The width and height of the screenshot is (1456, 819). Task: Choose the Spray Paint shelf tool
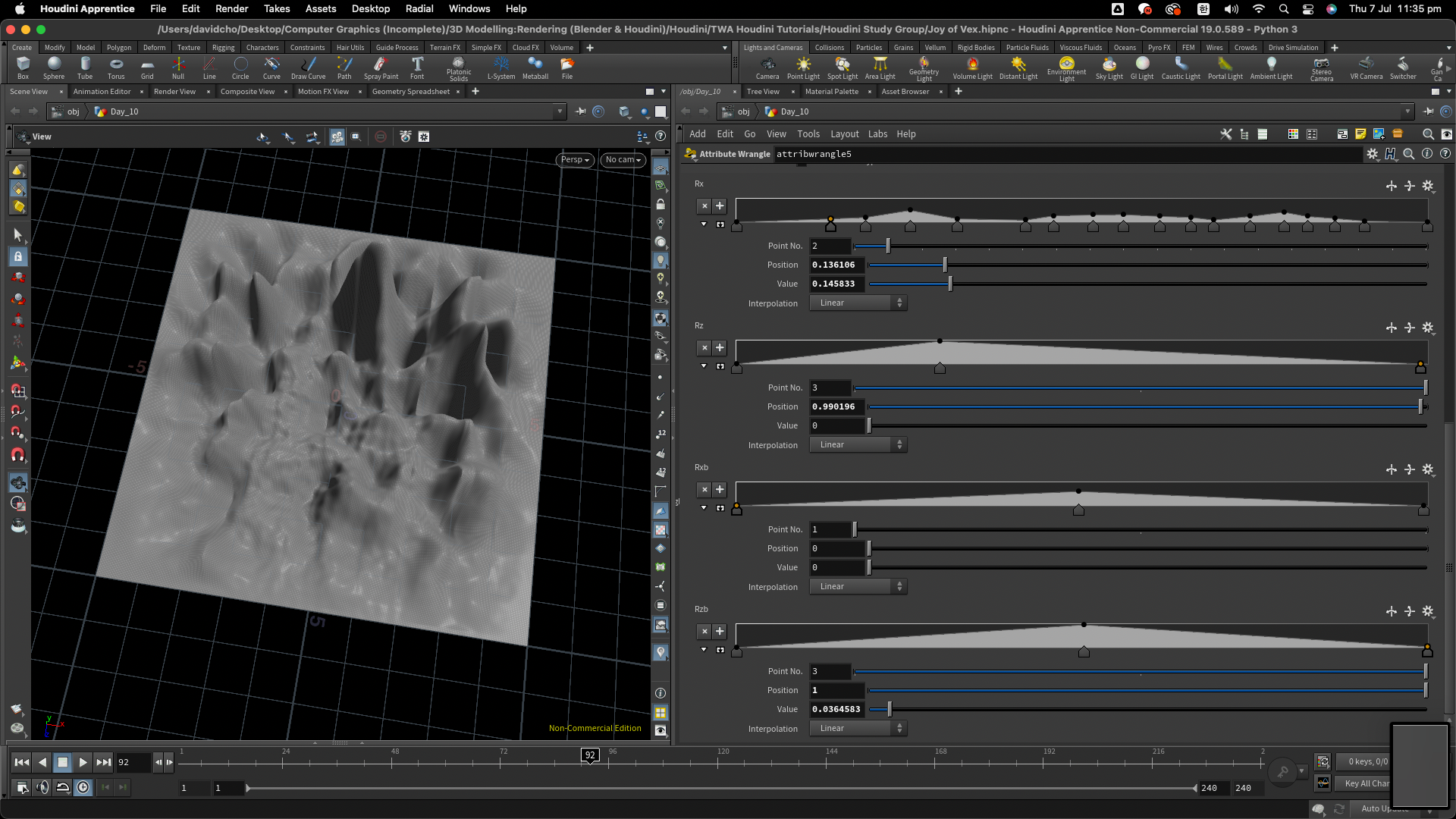pos(381,67)
